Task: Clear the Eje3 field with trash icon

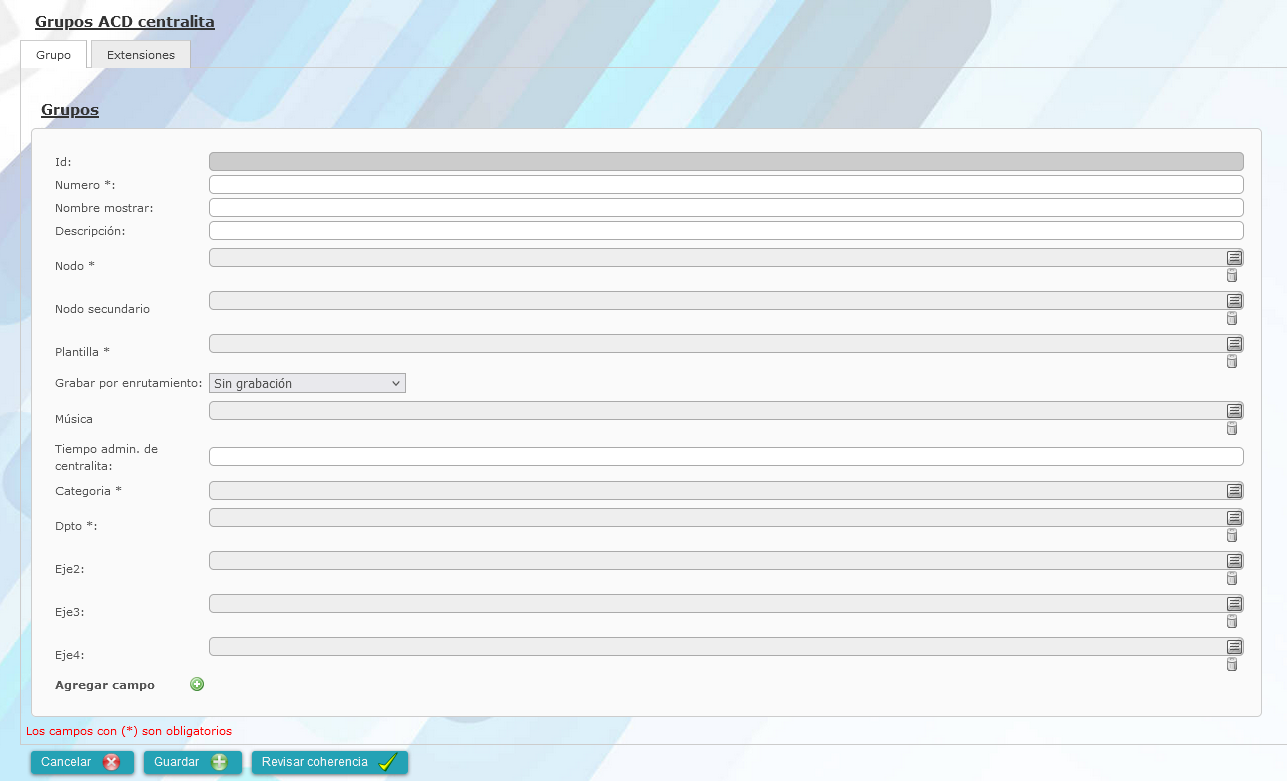Action: tap(1232, 621)
